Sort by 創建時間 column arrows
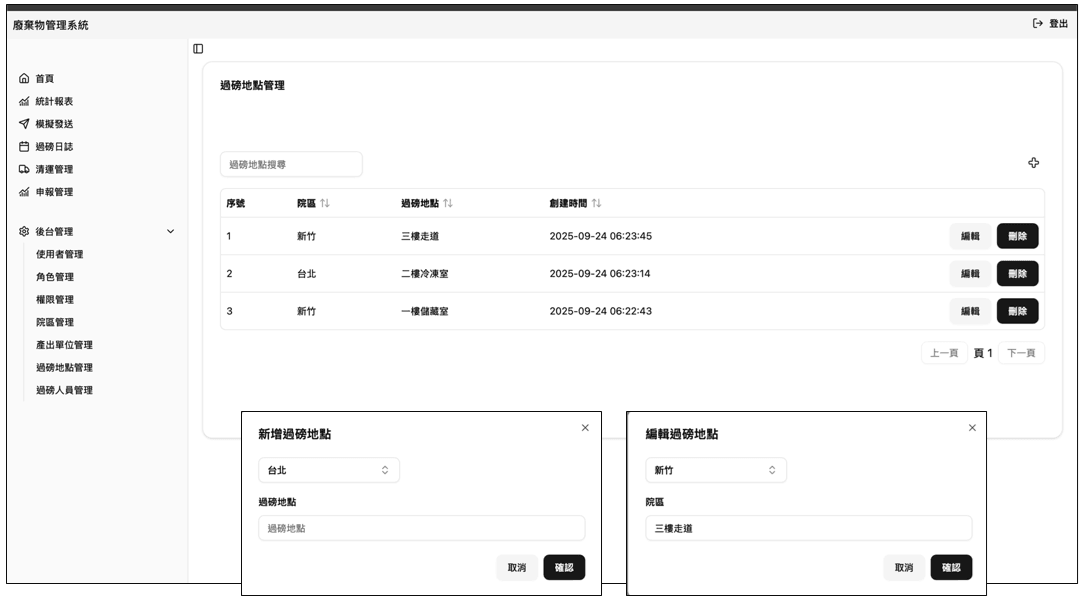Screen dimensions: 1080x601 [596, 203]
